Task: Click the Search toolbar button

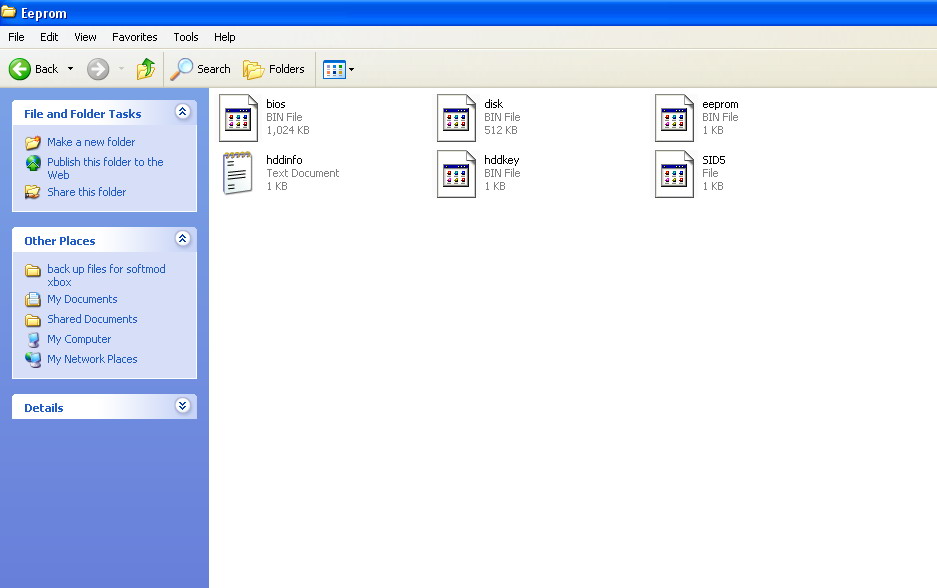Action: (x=201, y=69)
